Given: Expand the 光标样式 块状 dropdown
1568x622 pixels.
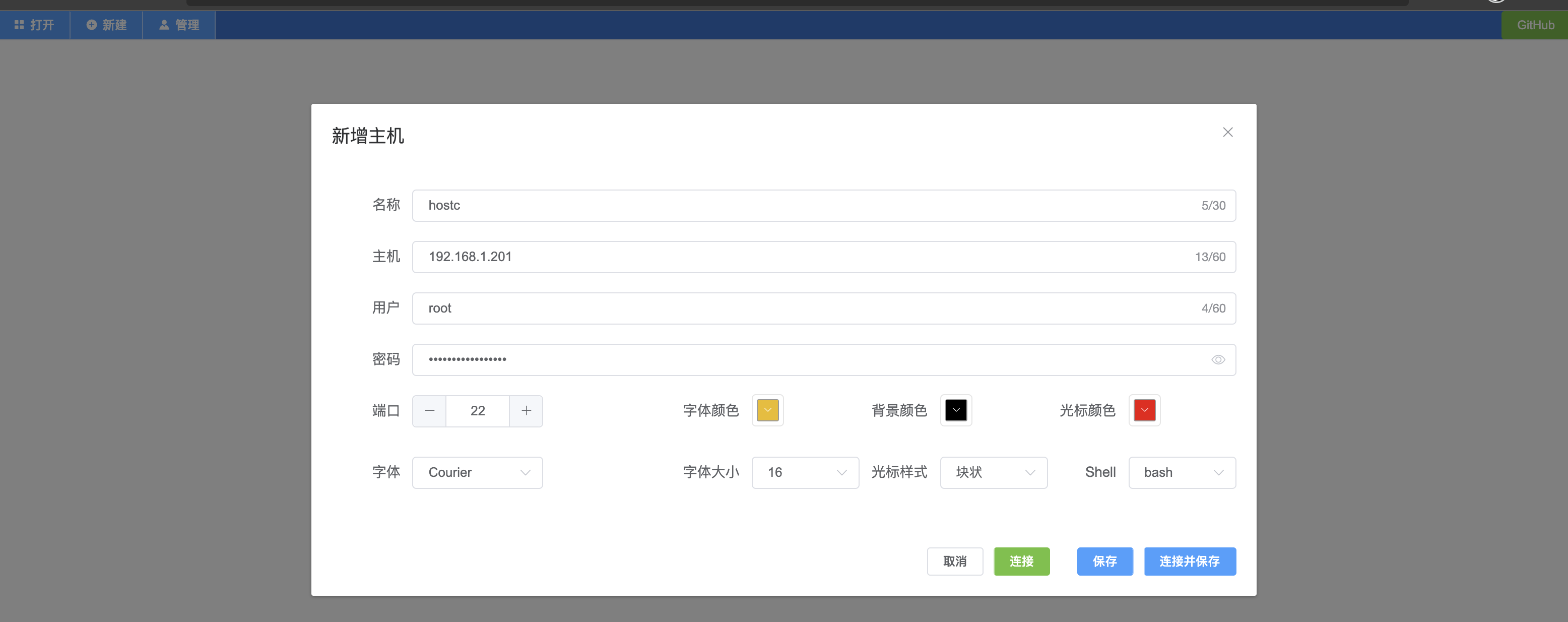Looking at the screenshot, I should pyautogui.click(x=994, y=472).
